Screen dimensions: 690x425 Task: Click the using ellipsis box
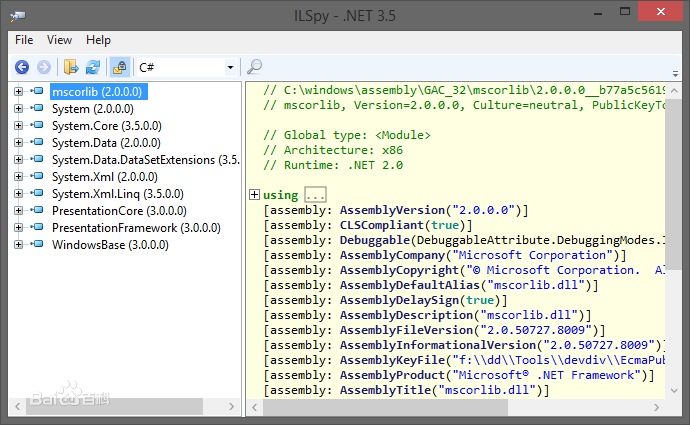tap(316, 194)
